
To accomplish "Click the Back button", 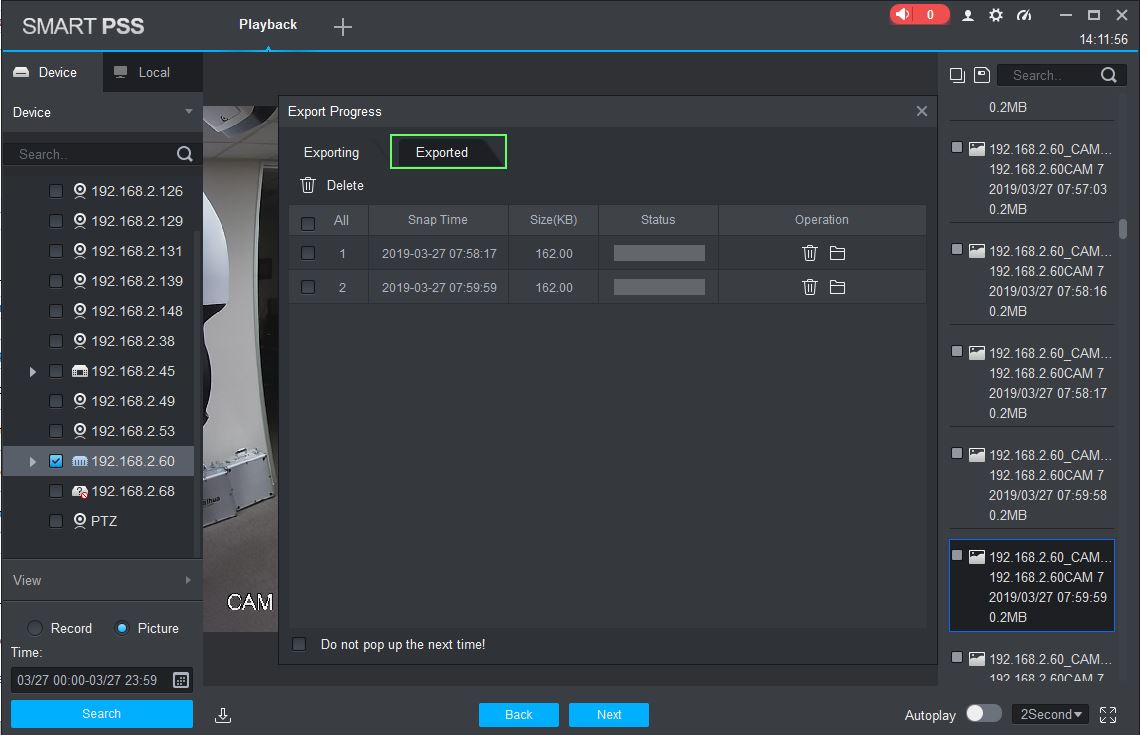I will [x=518, y=715].
